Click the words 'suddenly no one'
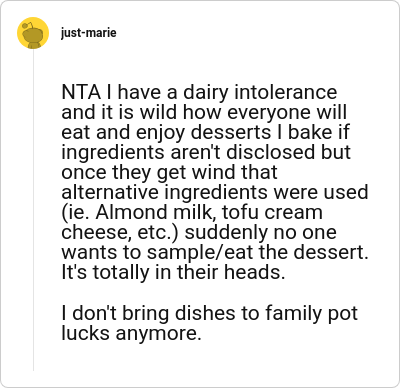 261,233
